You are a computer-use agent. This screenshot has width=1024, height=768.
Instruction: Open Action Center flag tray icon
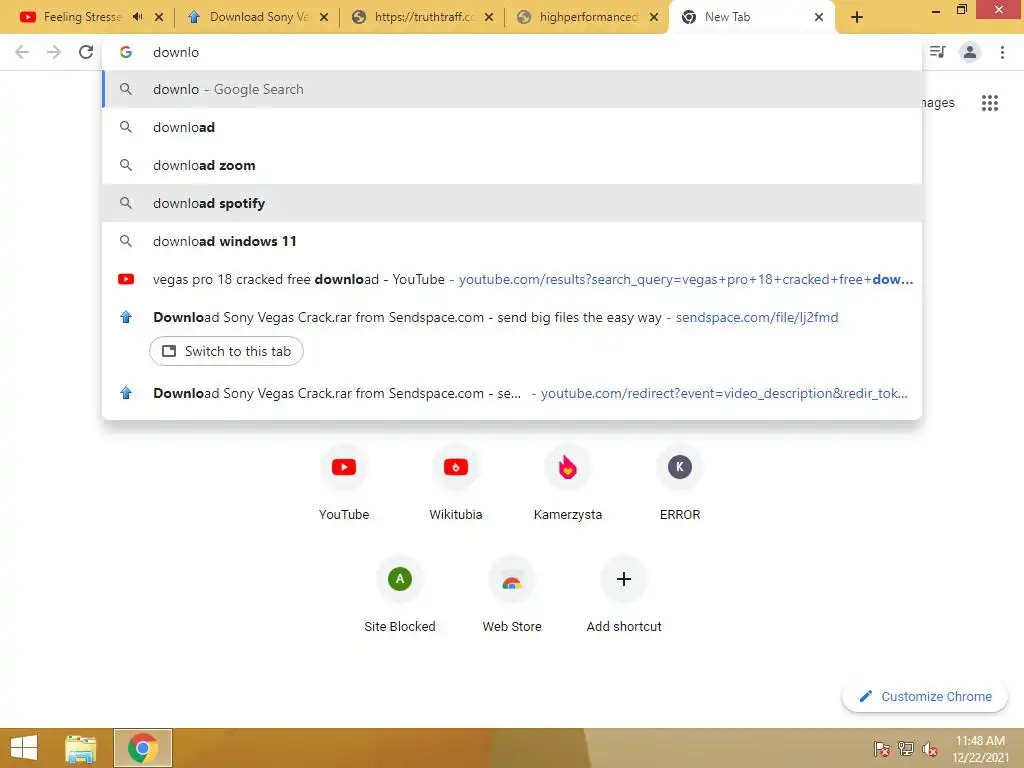click(882, 749)
